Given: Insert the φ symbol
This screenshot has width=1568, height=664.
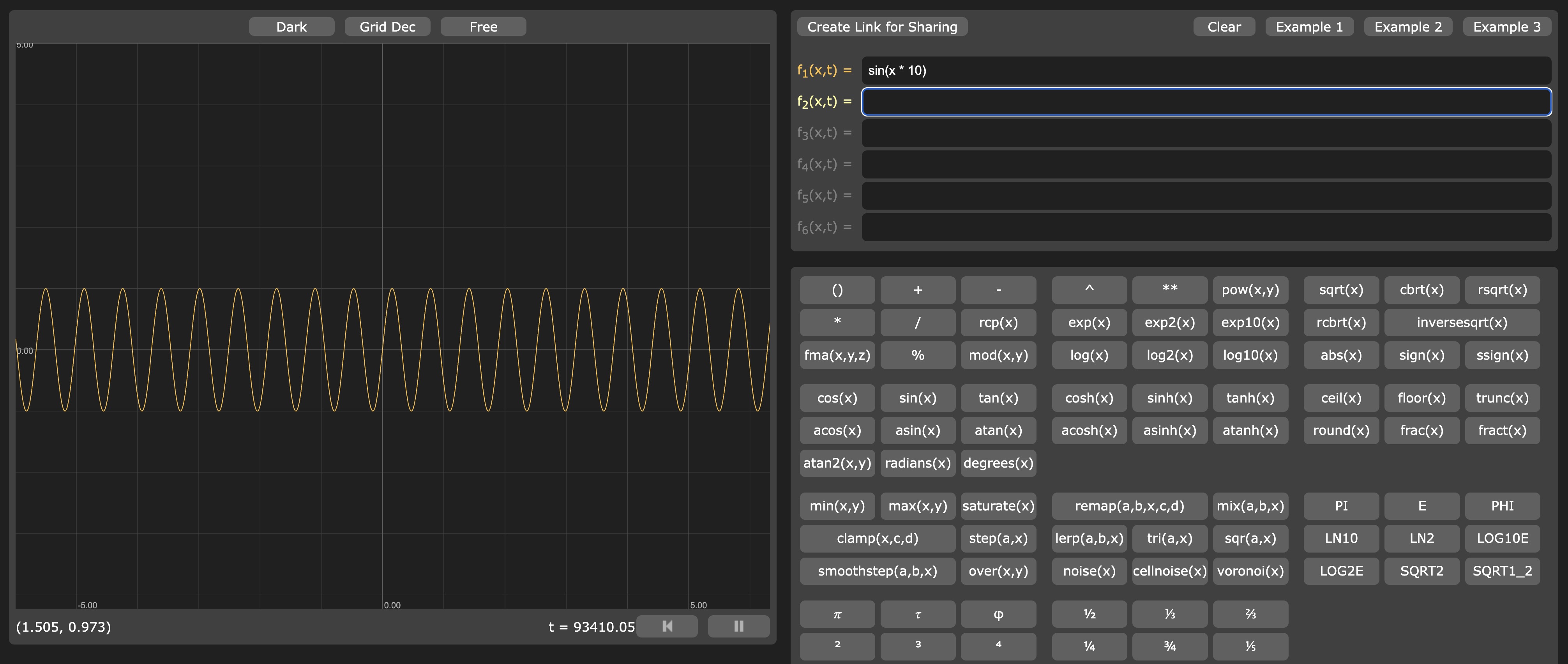Looking at the screenshot, I should [x=998, y=614].
